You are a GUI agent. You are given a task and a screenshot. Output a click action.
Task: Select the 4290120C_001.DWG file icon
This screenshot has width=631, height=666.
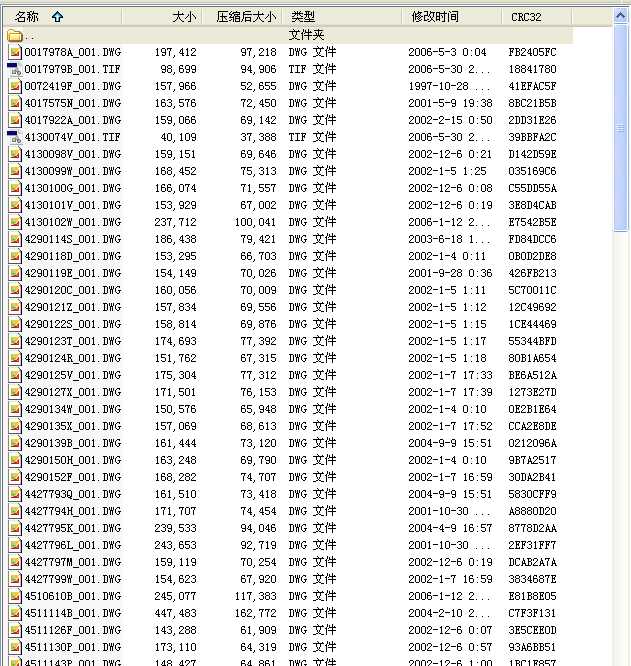coord(15,290)
